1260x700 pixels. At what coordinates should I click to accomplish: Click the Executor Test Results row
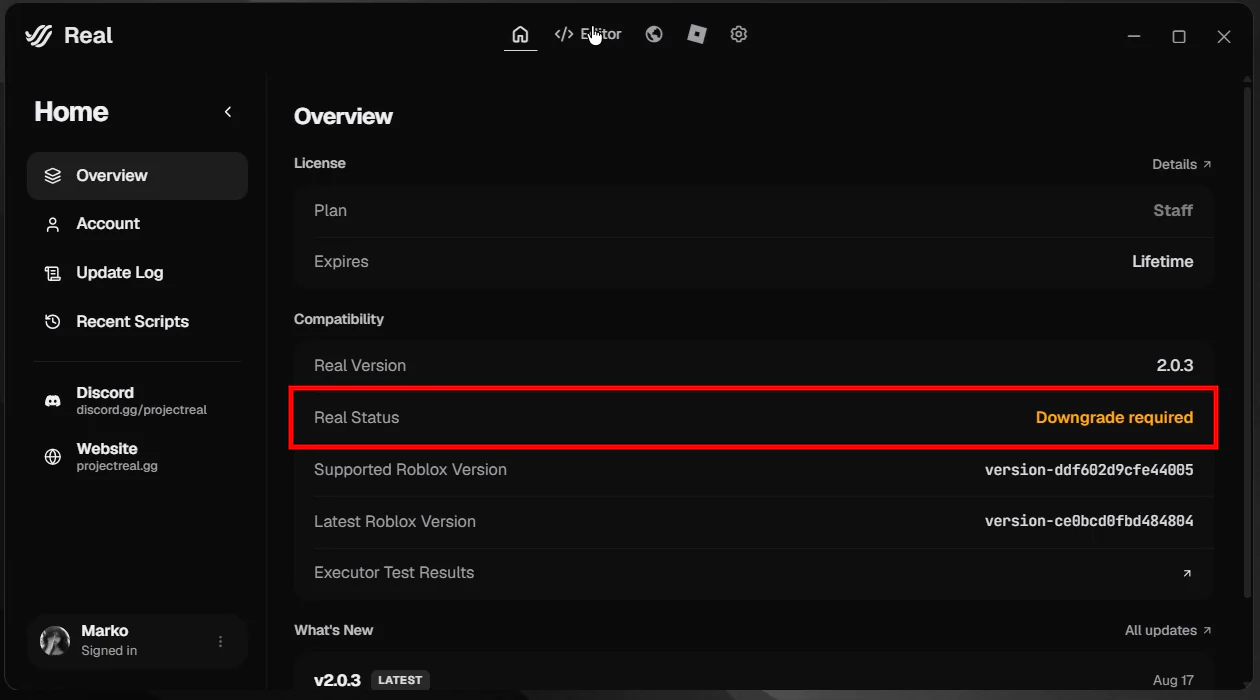tap(753, 573)
